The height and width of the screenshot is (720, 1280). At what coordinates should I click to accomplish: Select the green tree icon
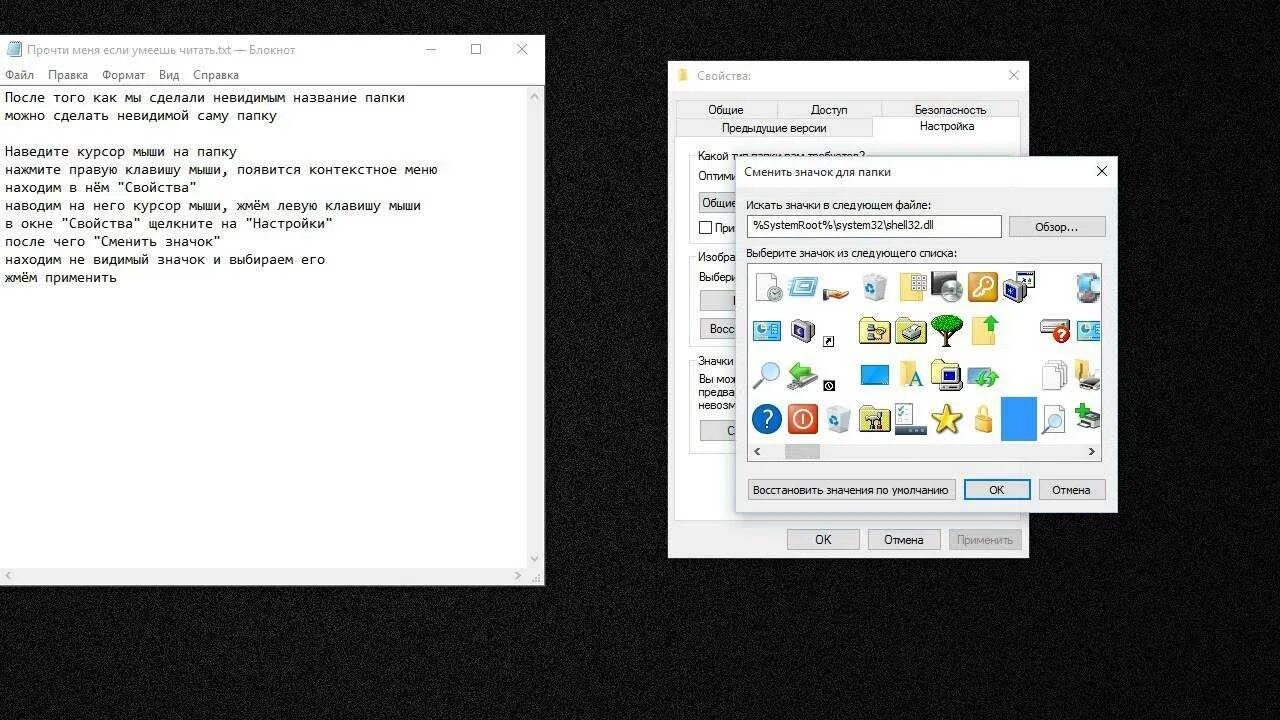click(946, 329)
